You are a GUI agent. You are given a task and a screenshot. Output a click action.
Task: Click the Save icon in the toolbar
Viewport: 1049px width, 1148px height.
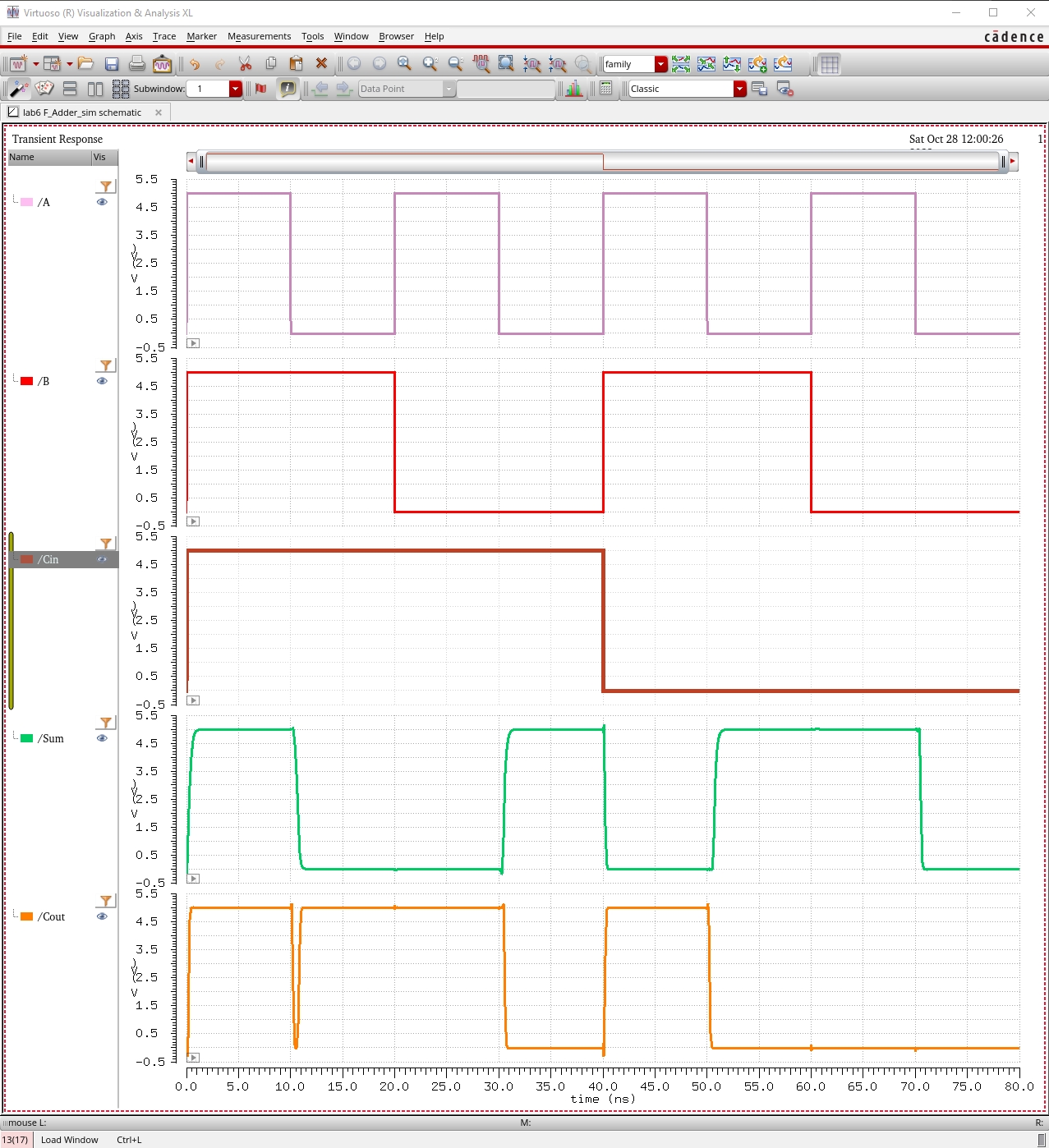coord(112,64)
